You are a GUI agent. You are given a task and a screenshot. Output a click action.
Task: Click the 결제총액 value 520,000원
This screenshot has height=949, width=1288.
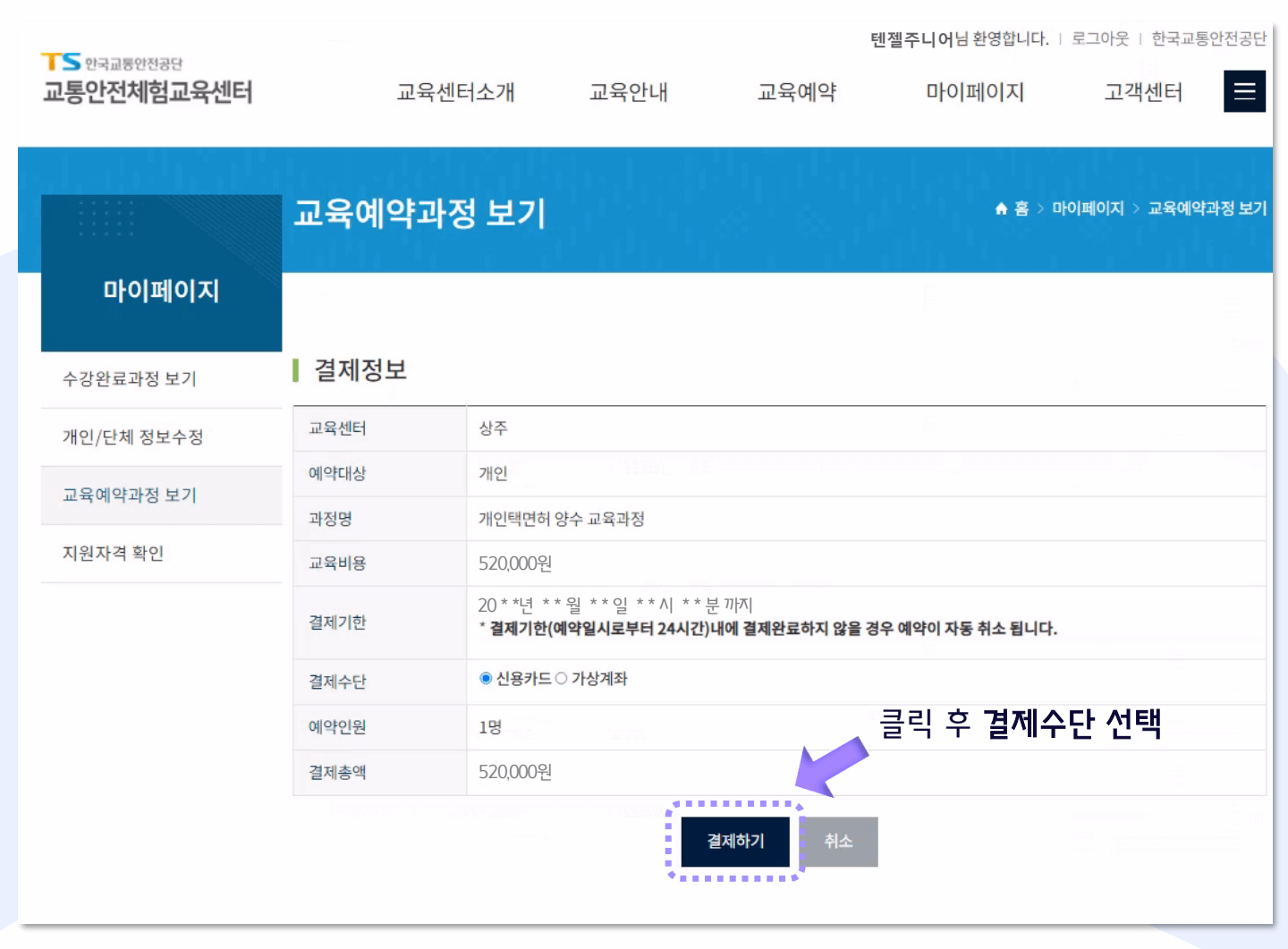pyautogui.click(x=515, y=772)
